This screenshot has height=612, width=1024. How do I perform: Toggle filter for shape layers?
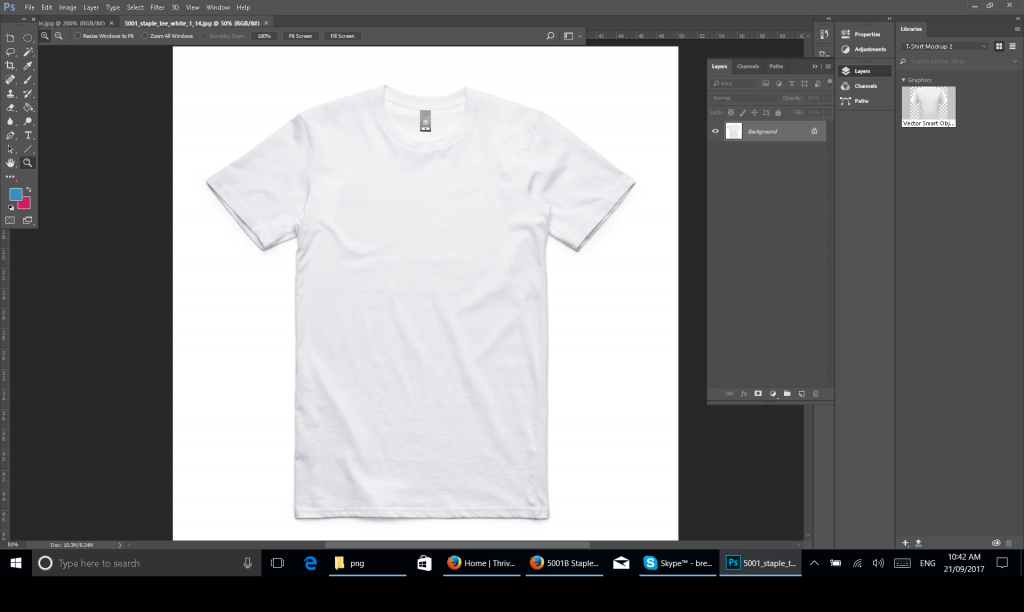click(x=805, y=84)
